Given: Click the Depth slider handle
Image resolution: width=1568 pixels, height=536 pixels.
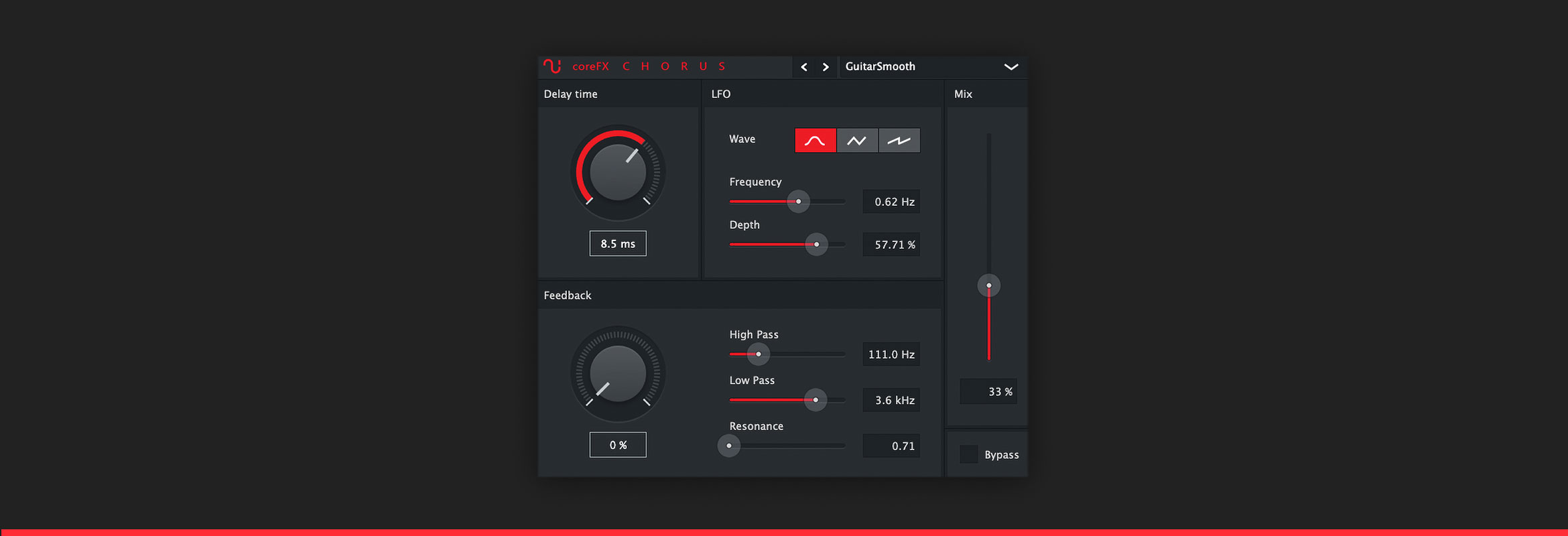Looking at the screenshot, I should point(816,245).
